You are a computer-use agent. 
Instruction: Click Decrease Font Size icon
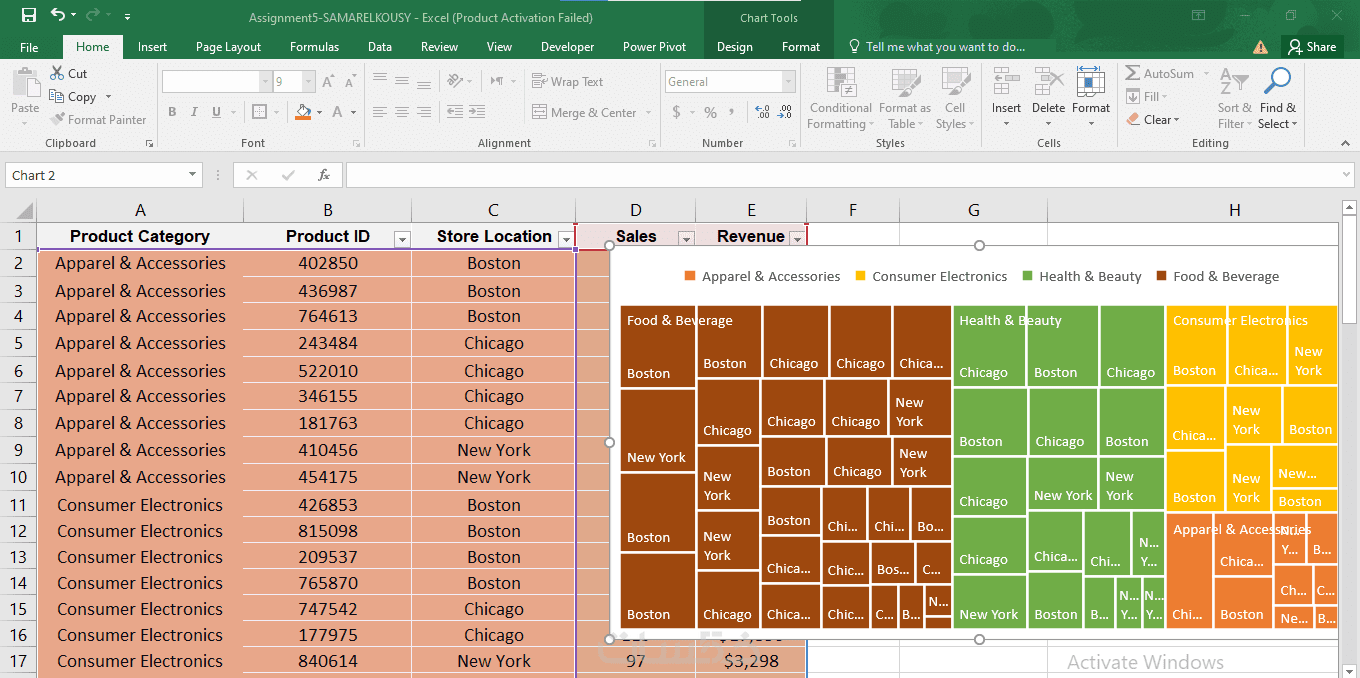pyautogui.click(x=350, y=82)
